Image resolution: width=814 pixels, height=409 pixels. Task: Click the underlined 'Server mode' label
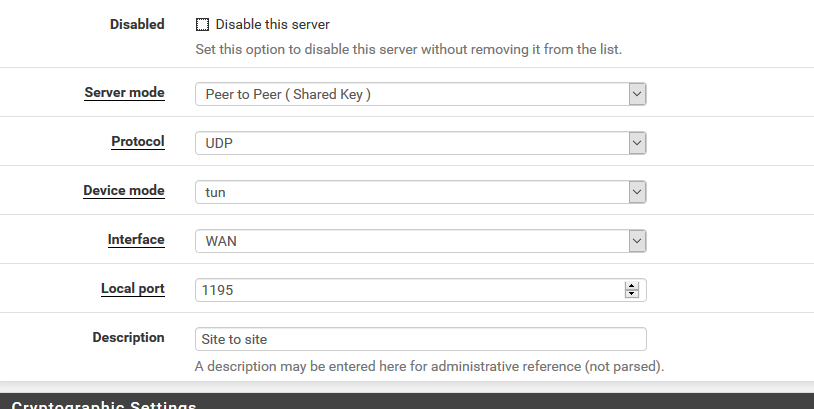pyautogui.click(x=124, y=93)
